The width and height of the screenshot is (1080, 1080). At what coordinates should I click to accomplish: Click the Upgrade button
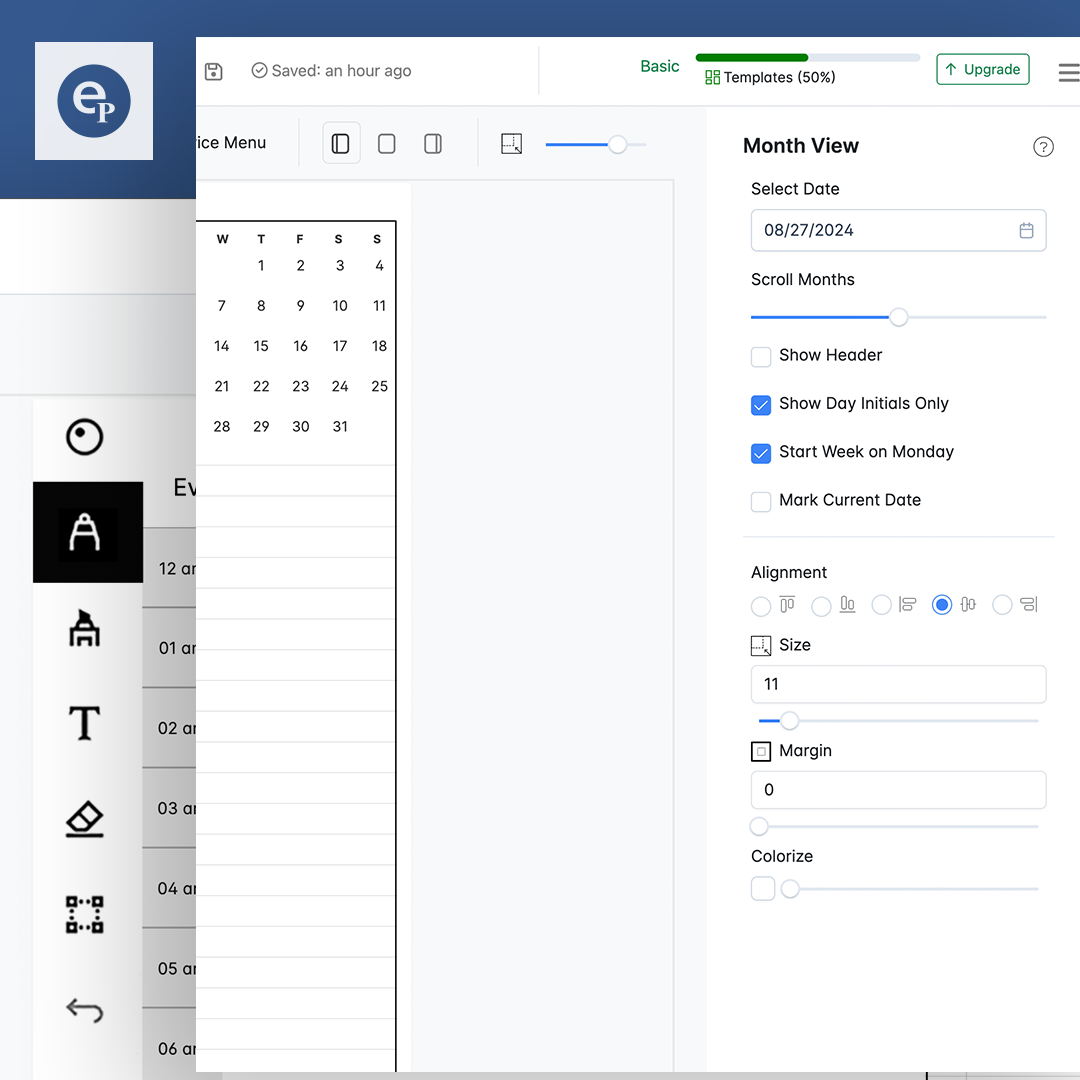[983, 69]
